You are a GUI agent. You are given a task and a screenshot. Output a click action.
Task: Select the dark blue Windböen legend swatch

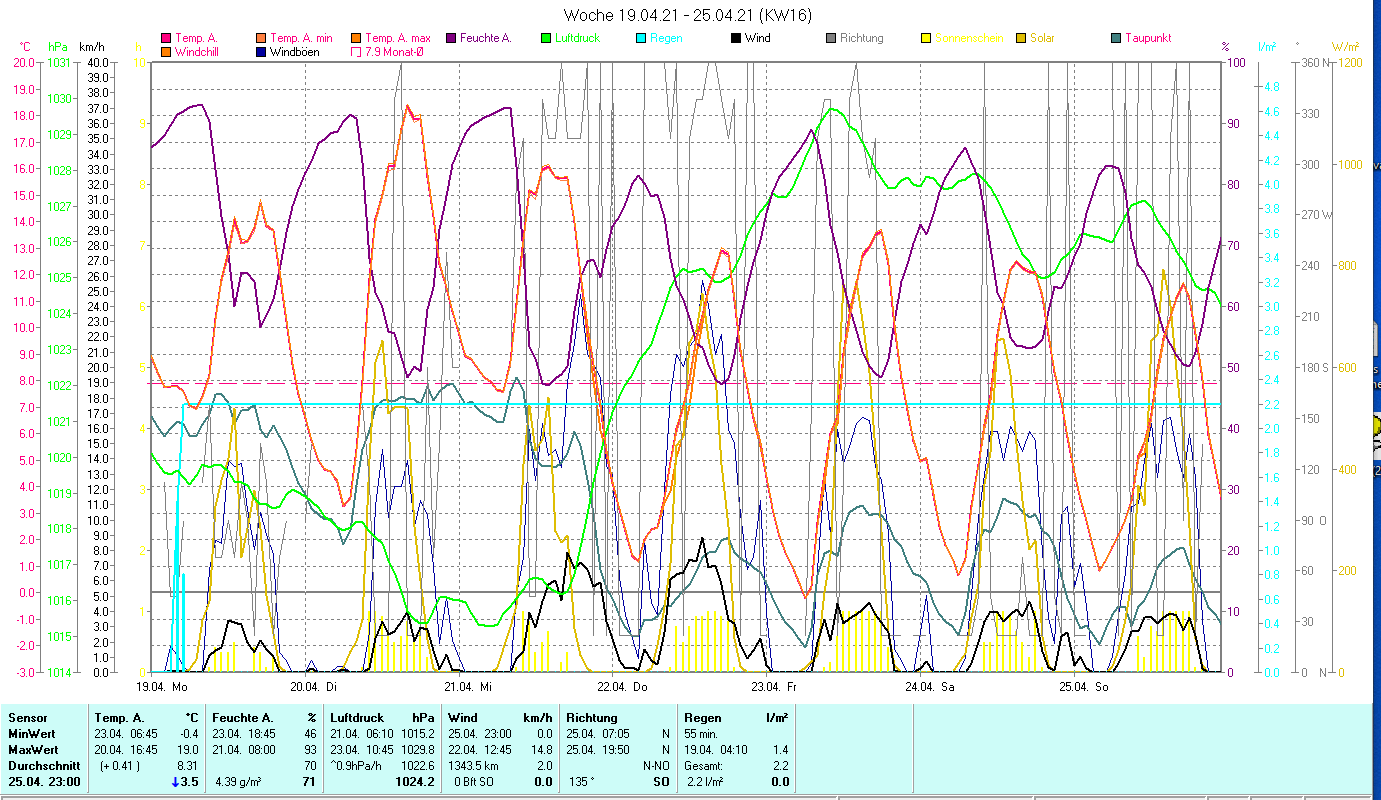click(x=260, y=51)
